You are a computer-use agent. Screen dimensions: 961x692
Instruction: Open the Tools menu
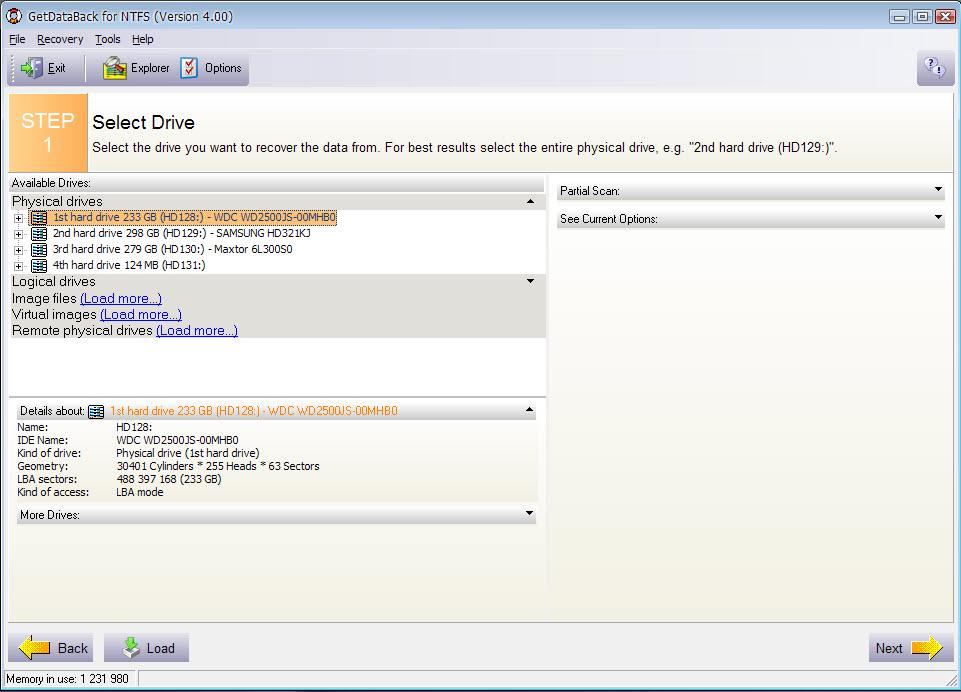pyautogui.click(x=107, y=39)
